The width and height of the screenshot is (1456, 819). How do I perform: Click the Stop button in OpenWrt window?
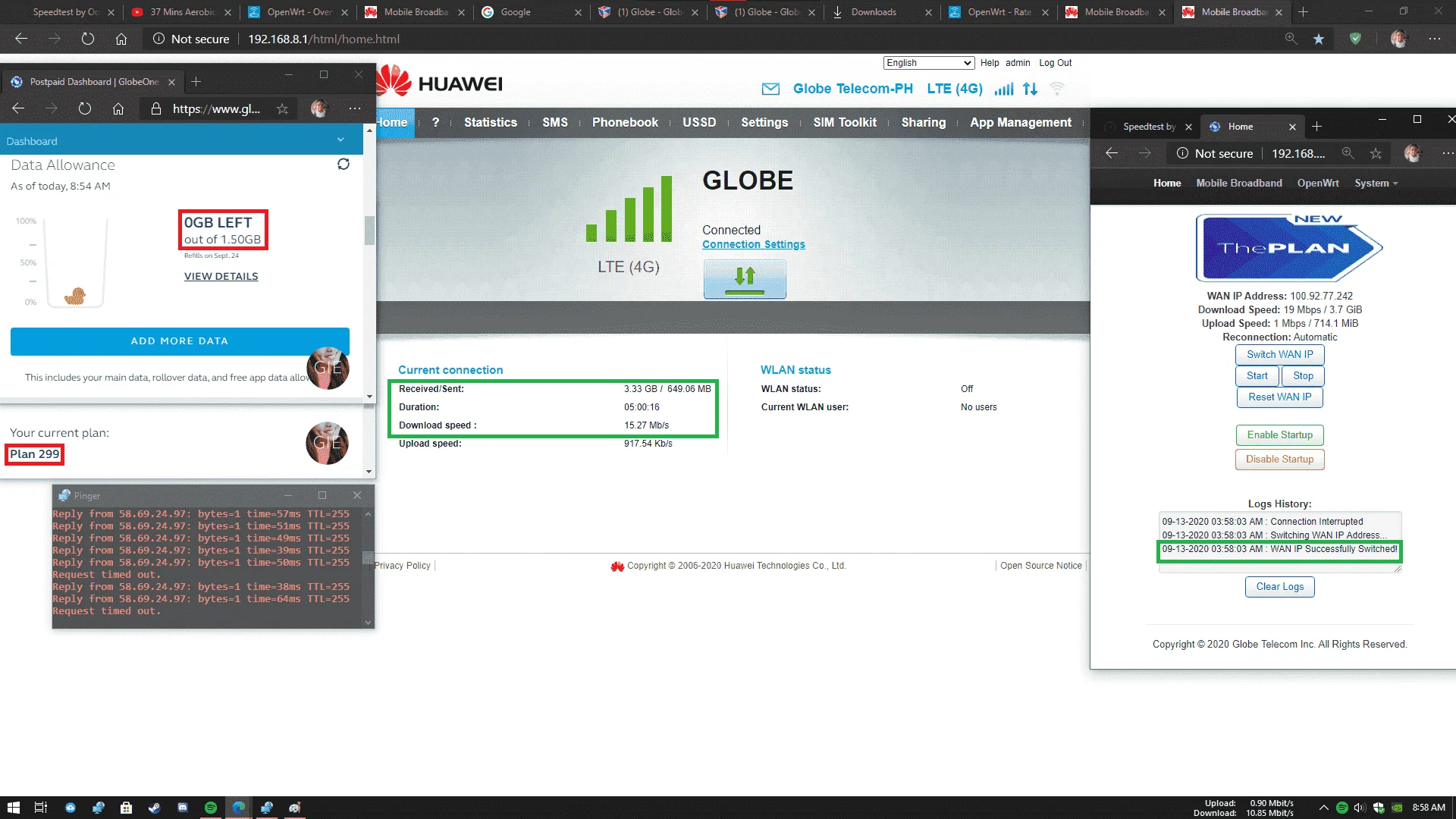point(1303,375)
